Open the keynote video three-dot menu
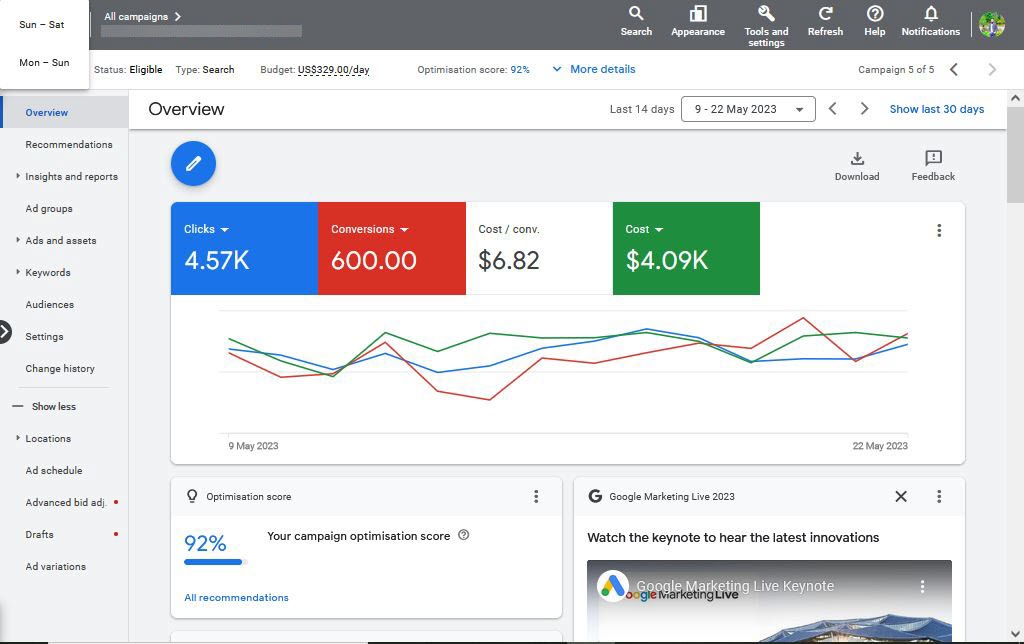Screen dimensions: 1024x644 [922, 586]
